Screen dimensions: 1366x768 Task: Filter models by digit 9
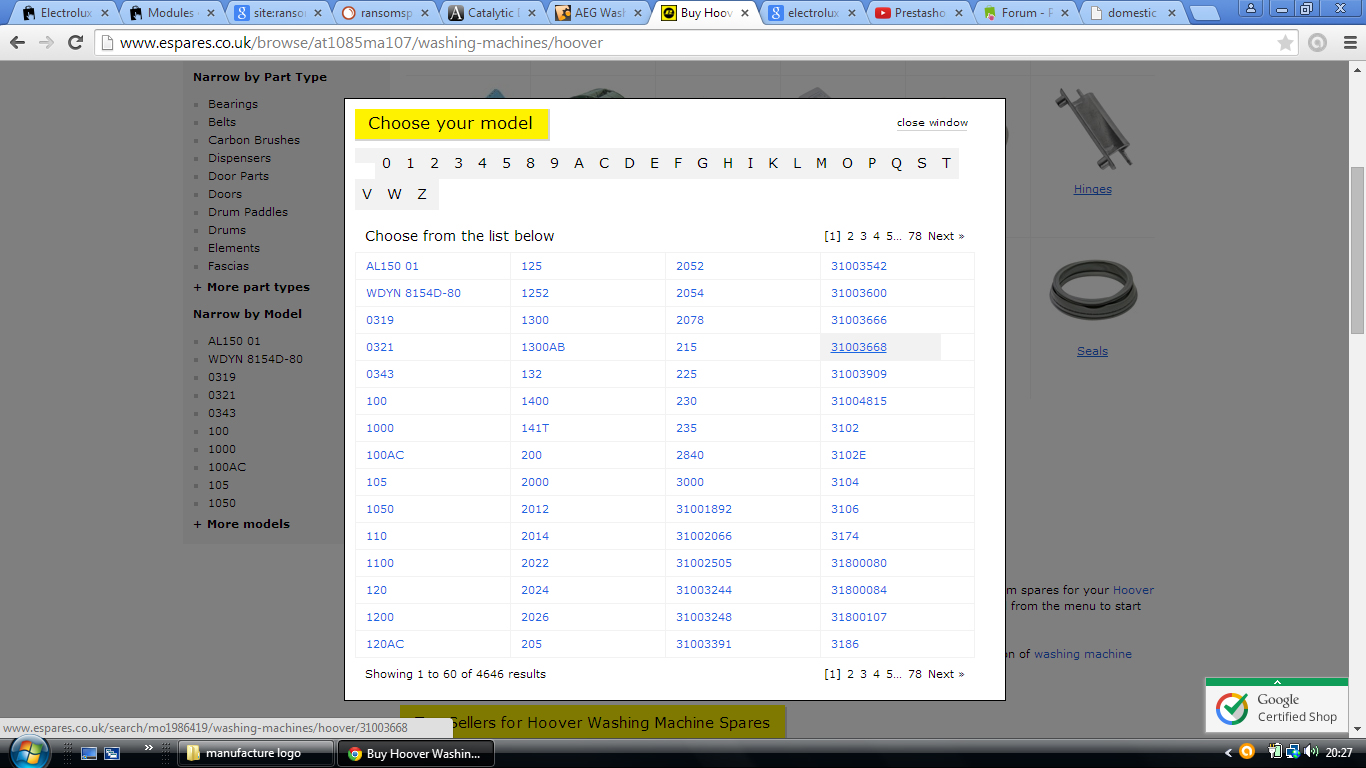554,164
